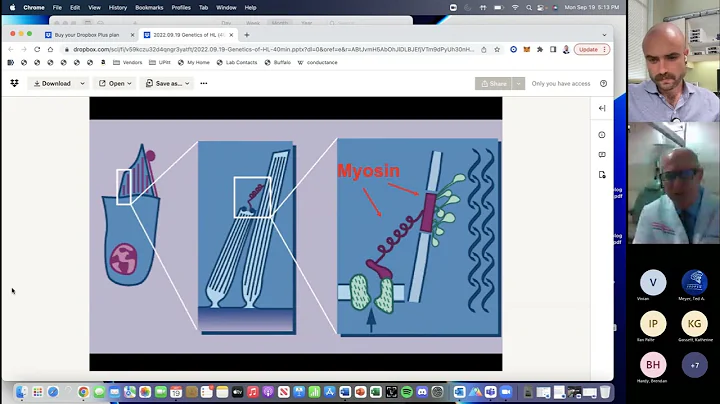Viewport: 720px width, 404px height.
Task: Close the Buy your Dropbox Plus plan tab
Action: 132,35
